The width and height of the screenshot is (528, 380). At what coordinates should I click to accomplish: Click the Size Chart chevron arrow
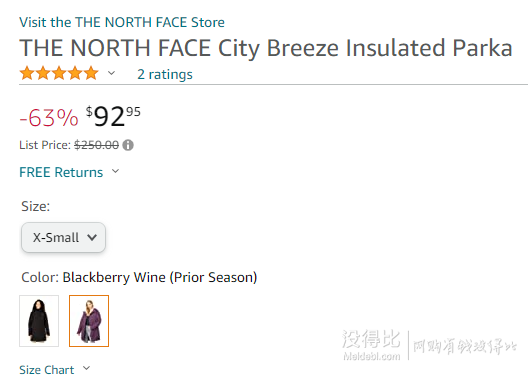click(x=87, y=368)
